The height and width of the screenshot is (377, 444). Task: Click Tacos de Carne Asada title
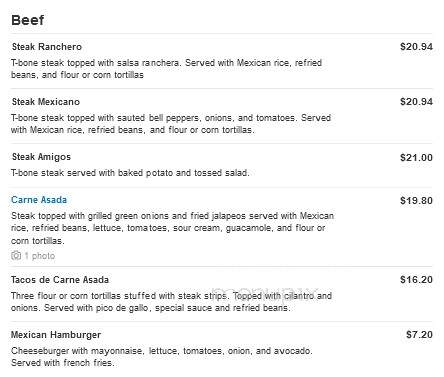click(x=60, y=280)
